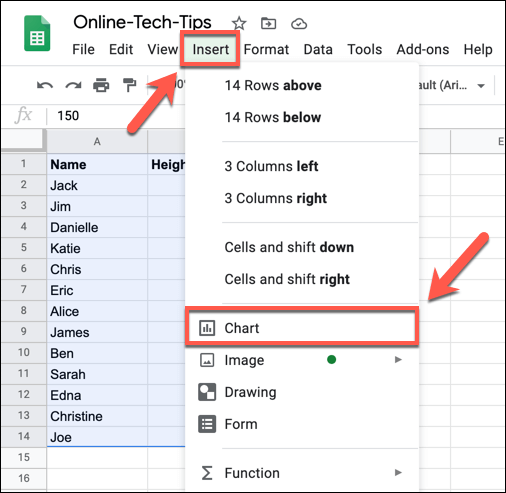Select row 1 header
This screenshot has width=506, height=493.
[x=23, y=164]
